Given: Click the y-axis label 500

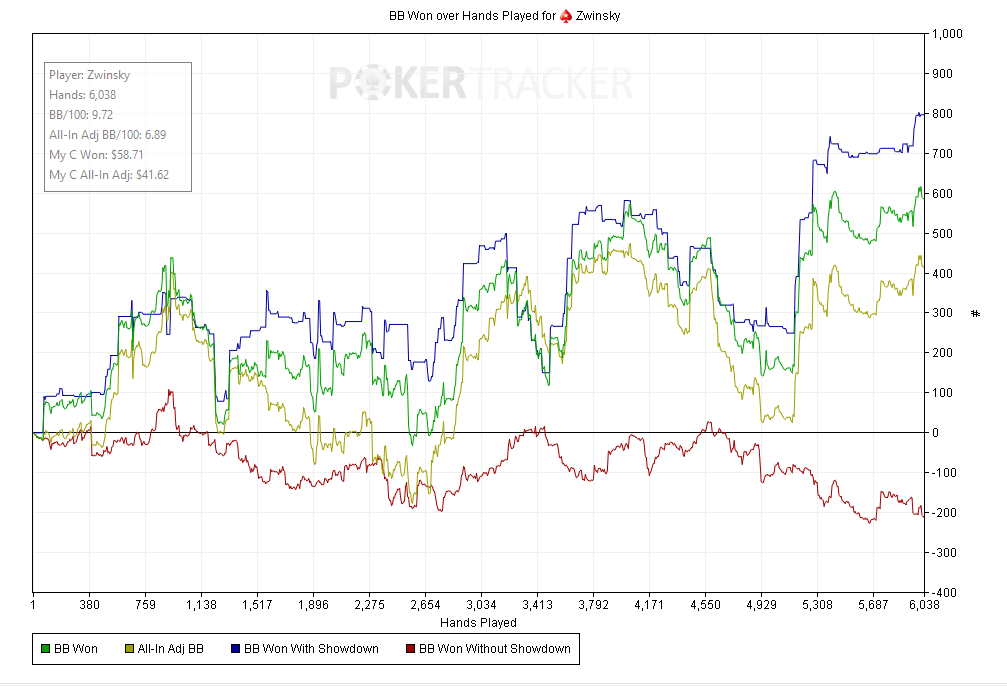Looking at the screenshot, I should click(942, 234).
